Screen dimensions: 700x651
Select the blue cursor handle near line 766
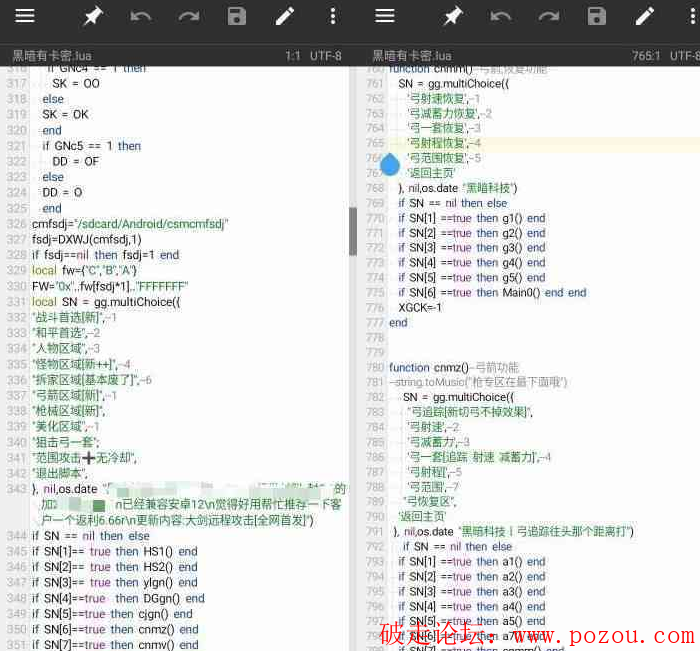click(x=390, y=165)
